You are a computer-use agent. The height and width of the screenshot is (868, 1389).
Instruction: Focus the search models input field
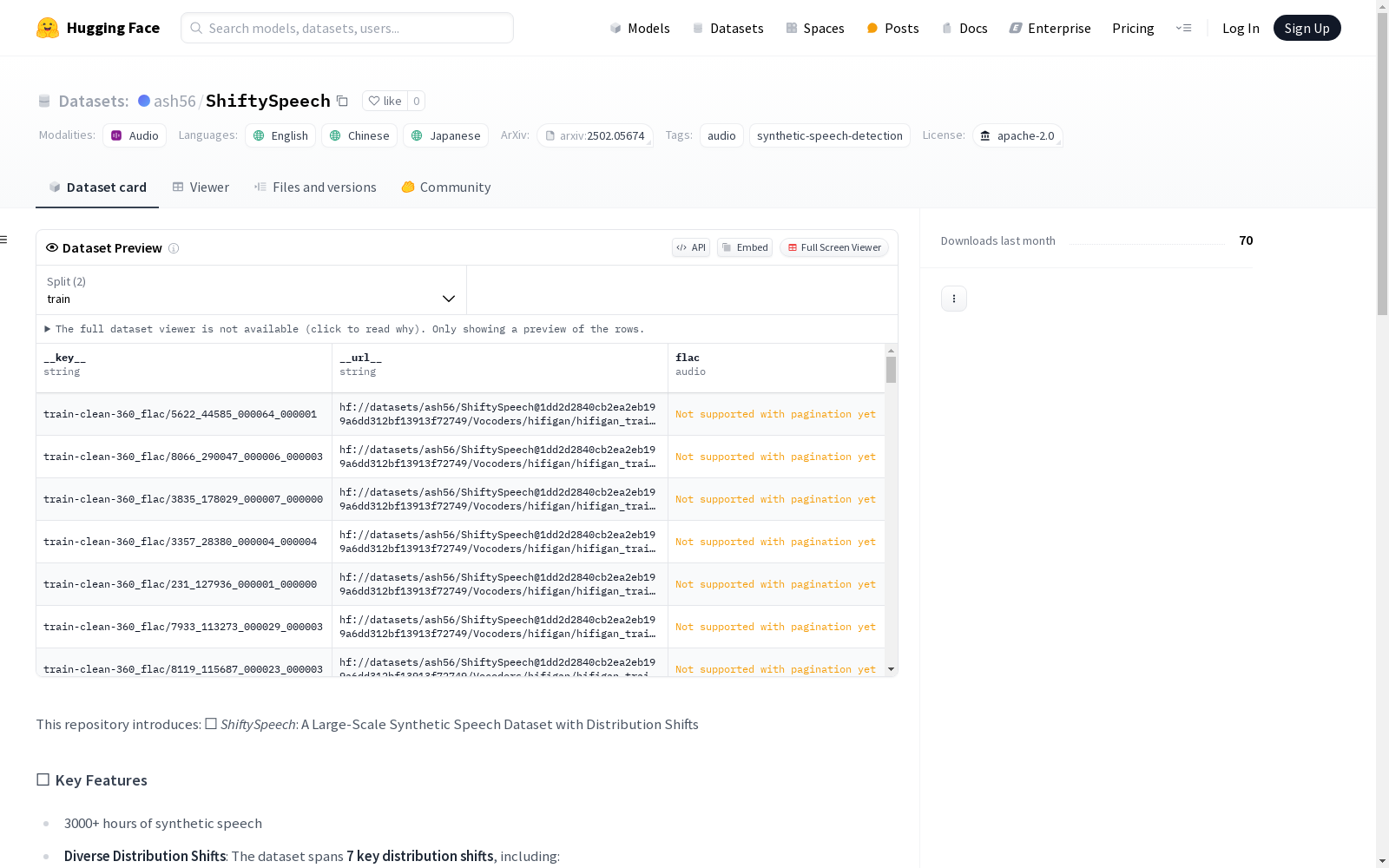347,28
